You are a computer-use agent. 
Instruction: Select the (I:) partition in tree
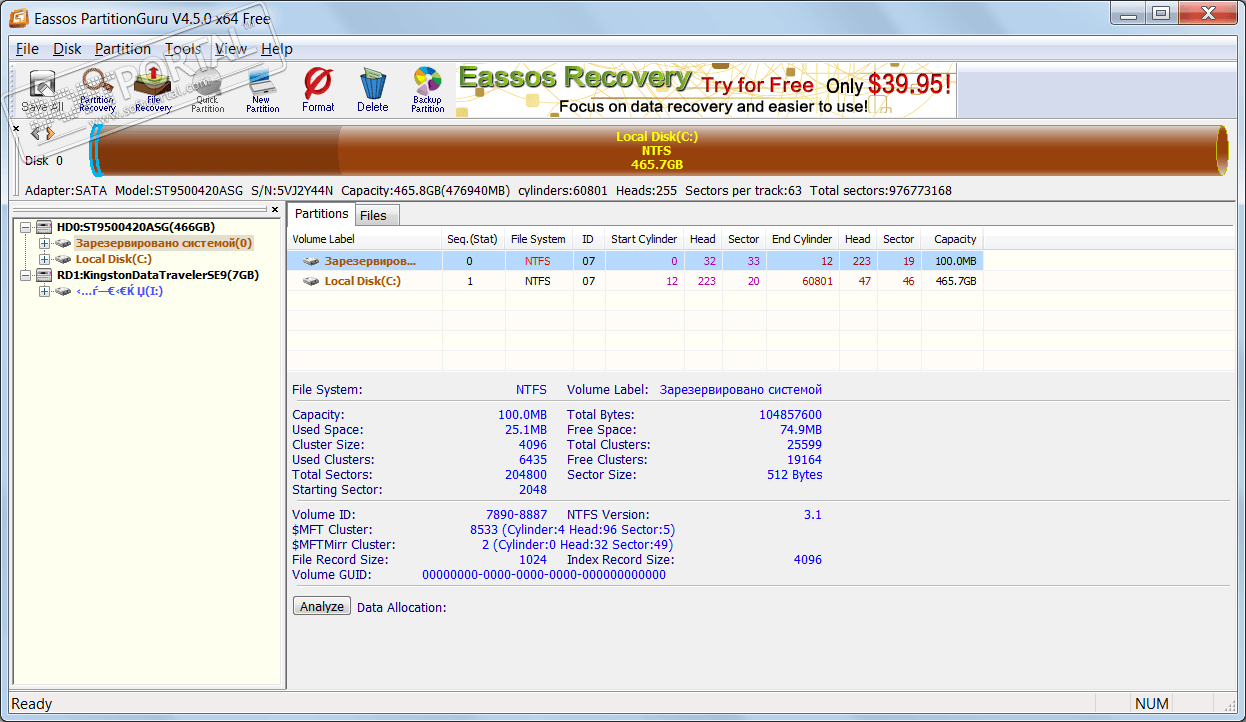pos(119,291)
